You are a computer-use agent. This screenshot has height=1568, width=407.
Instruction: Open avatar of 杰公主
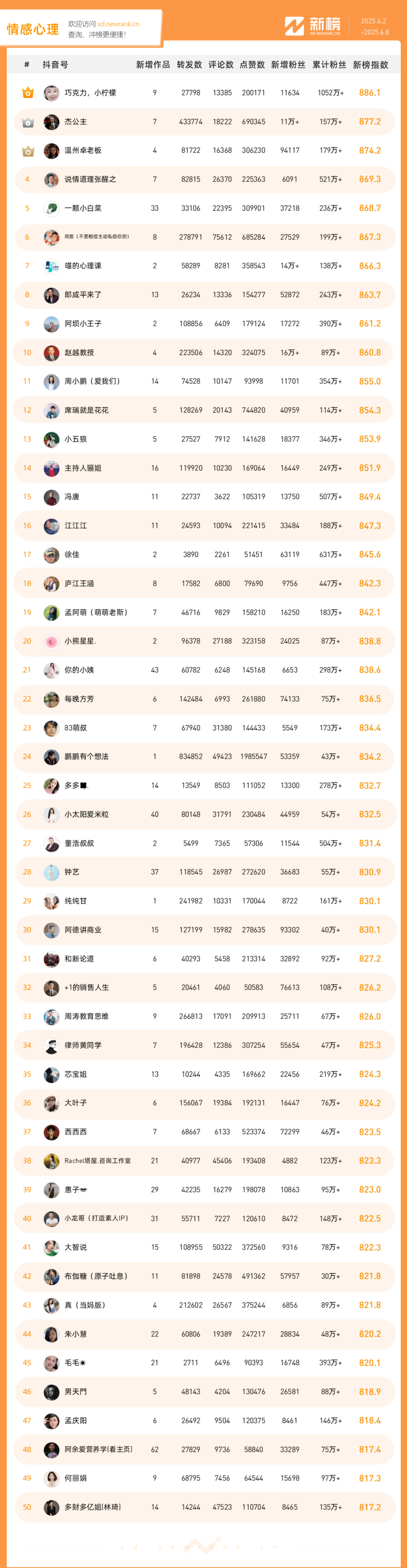tap(51, 122)
